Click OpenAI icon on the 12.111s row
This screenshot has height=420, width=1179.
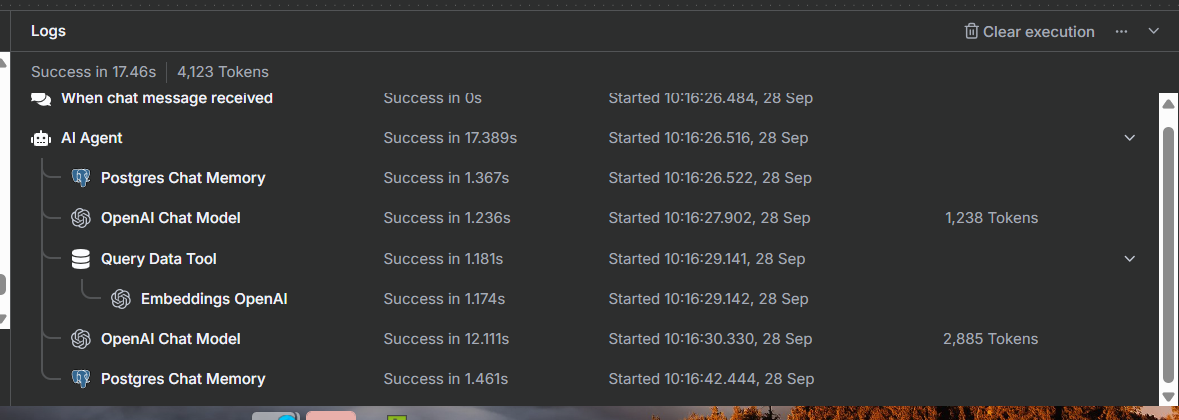click(81, 339)
